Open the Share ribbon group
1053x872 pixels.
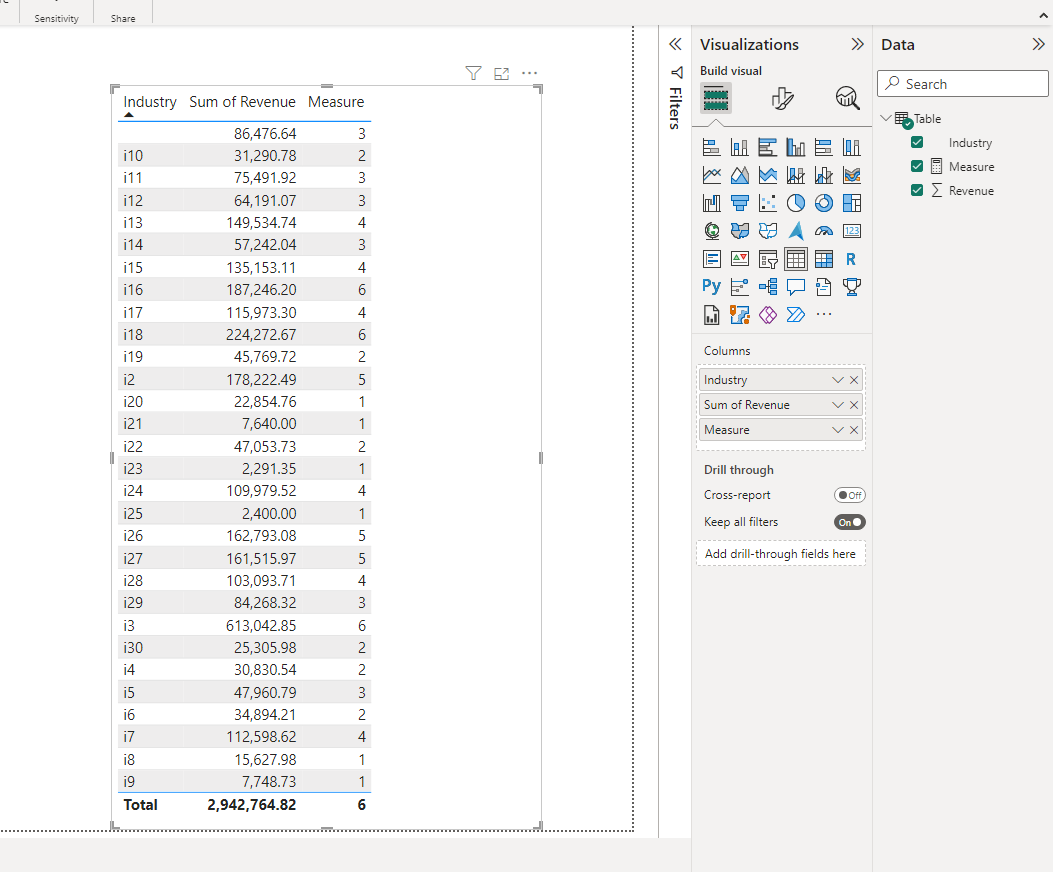click(x=123, y=18)
